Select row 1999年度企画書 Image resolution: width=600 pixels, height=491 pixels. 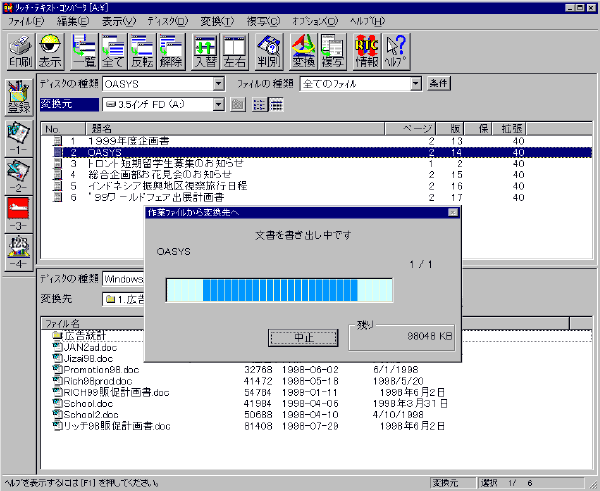[317, 141]
